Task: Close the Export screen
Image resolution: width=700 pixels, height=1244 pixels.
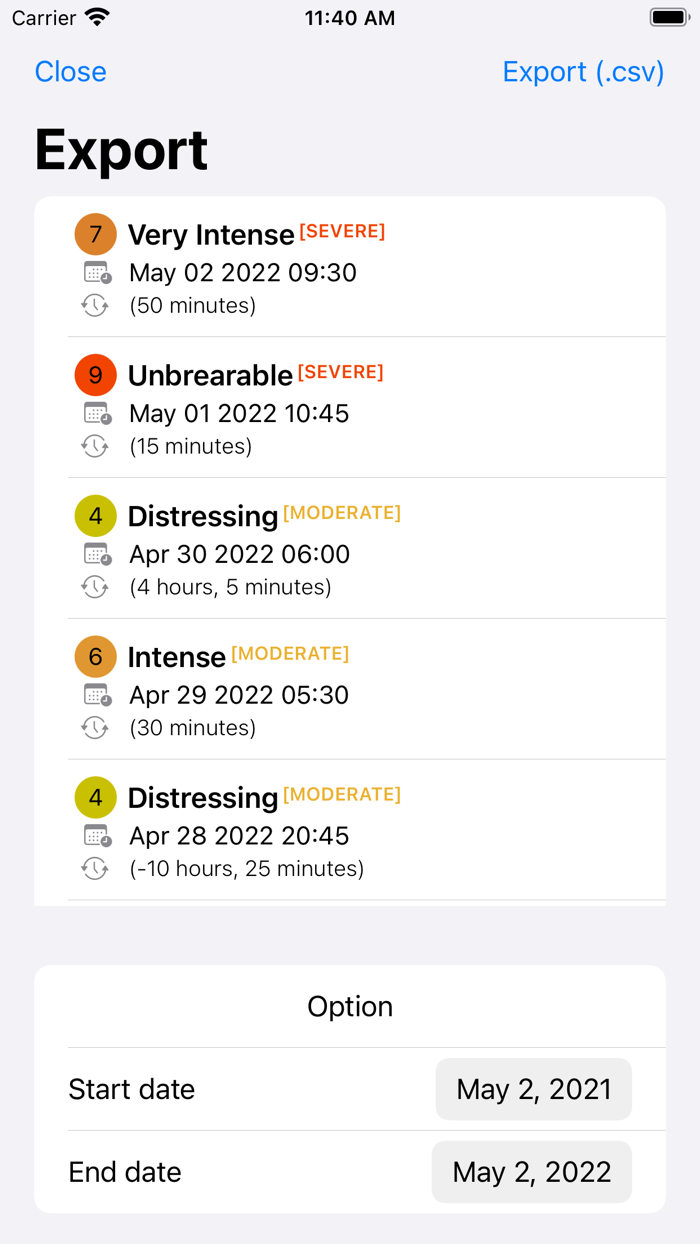Action: click(70, 72)
